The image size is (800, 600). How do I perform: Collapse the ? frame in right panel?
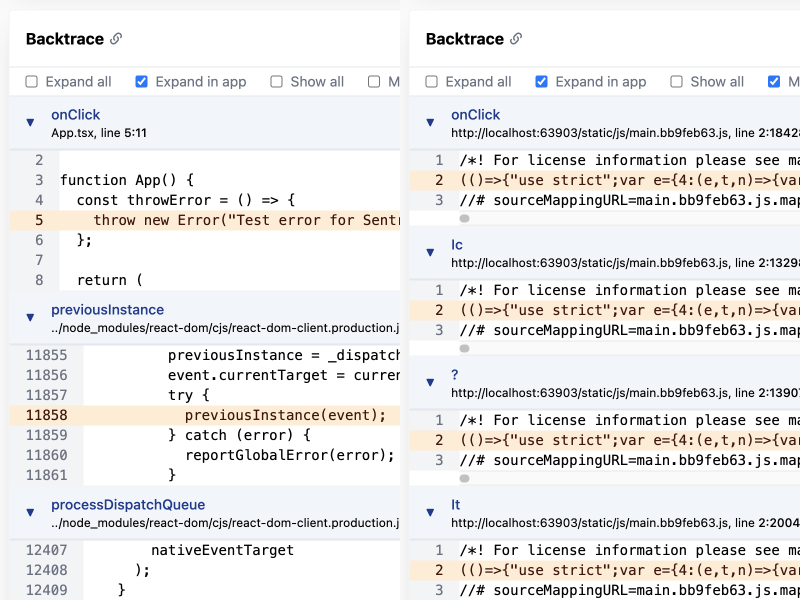pyautogui.click(x=430, y=383)
